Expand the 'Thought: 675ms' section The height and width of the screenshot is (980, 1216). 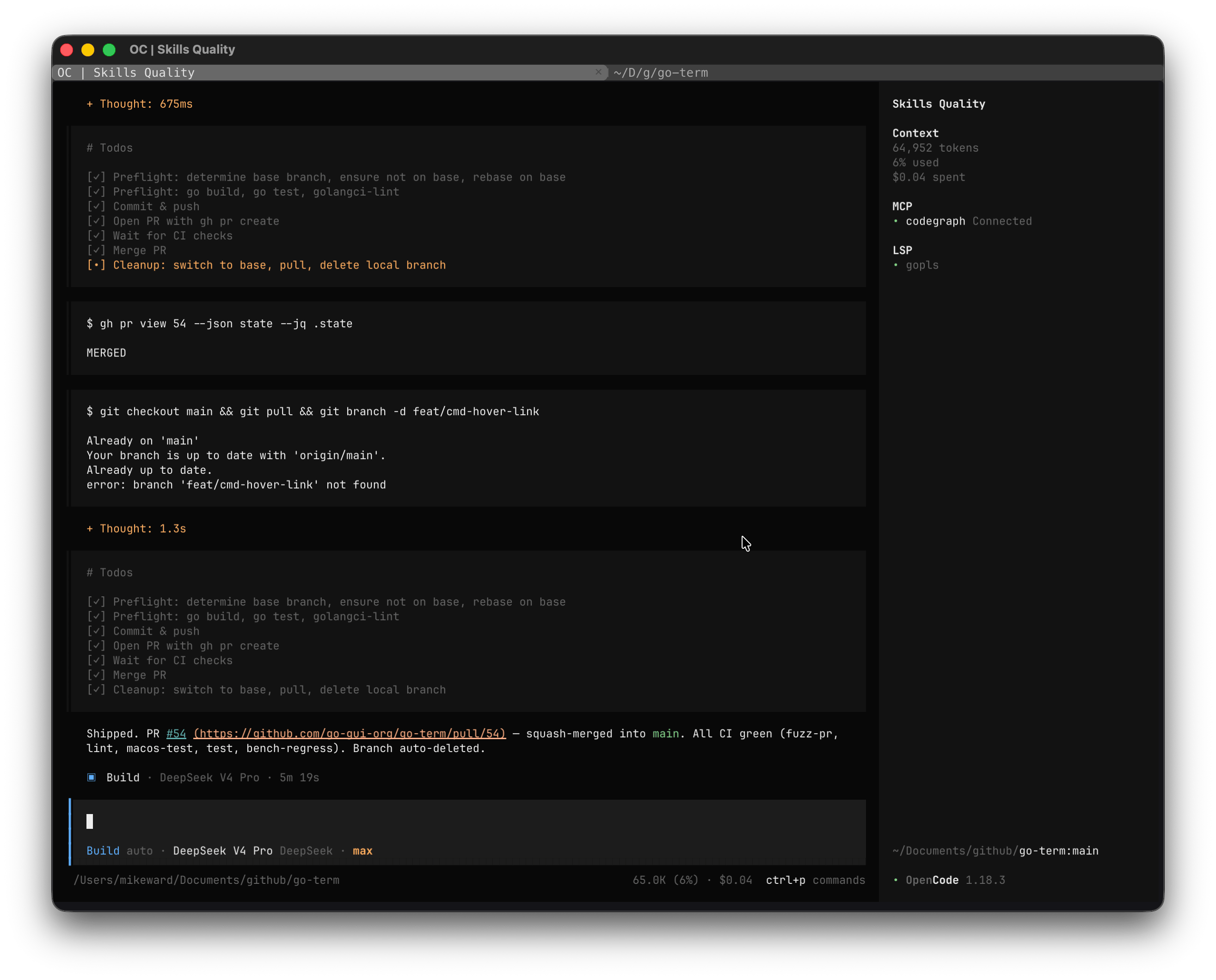click(x=140, y=104)
